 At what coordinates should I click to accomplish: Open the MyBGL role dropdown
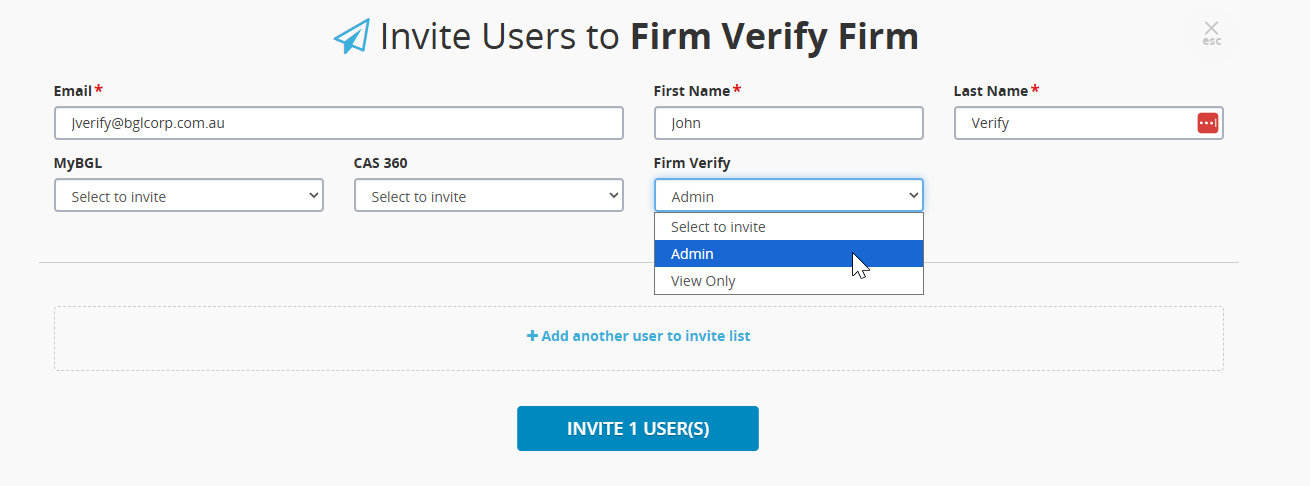(x=189, y=196)
